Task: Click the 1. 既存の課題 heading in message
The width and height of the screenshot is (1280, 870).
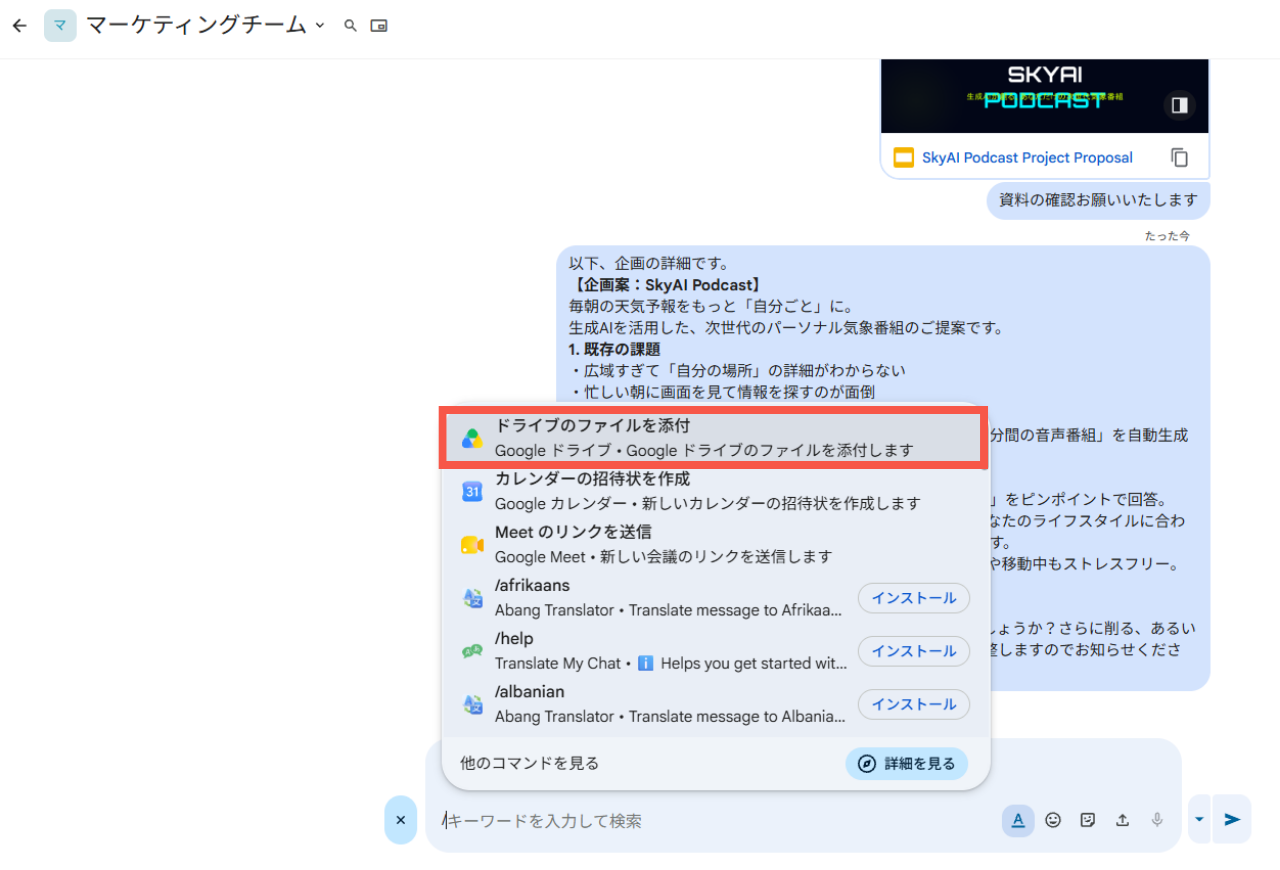Action: pyautogui.click(x=614, y=349)
